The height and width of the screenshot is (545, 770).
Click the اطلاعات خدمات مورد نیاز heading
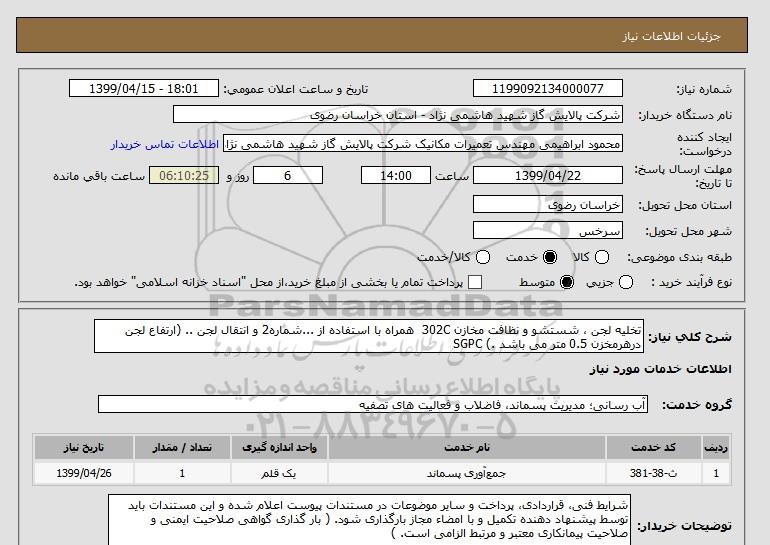pos(660,369)
